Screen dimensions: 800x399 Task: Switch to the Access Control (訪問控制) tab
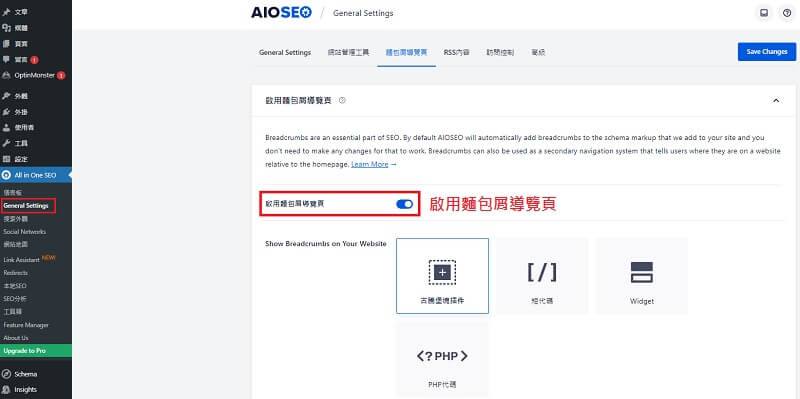pos(500,53)
